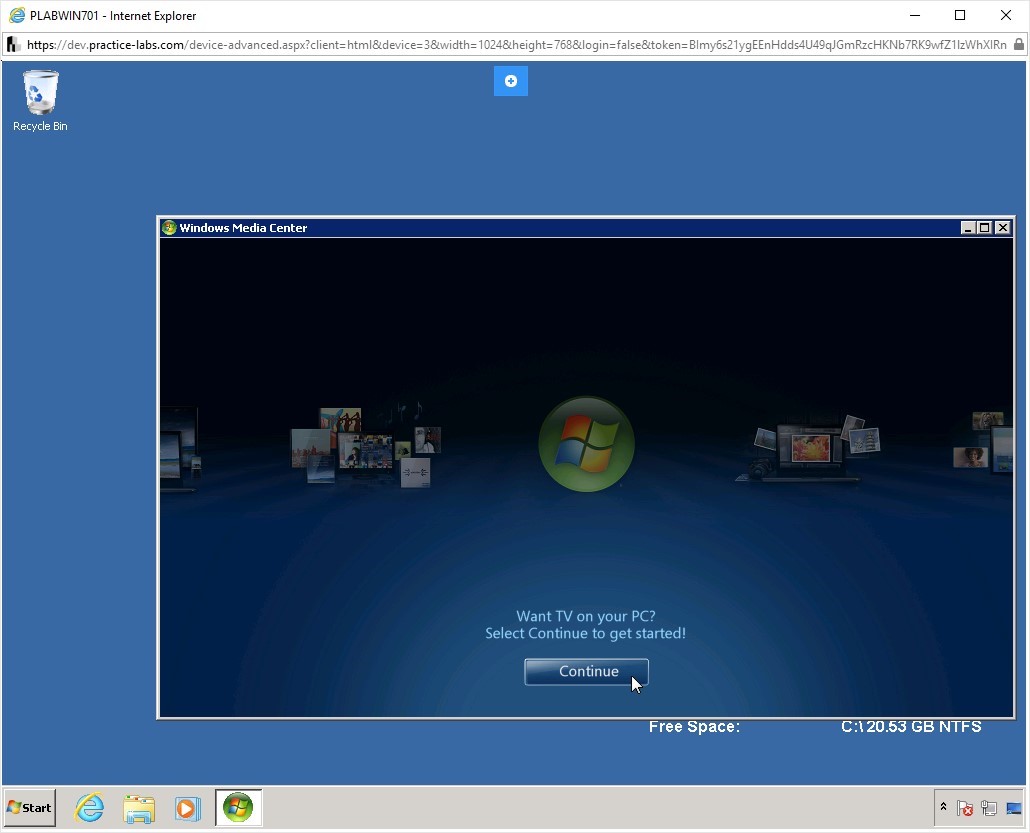Image resolution: width=1030 pixels, height=833 pixels.
Task: Click the network connection tray icon
Action: click(x=989, y=807)
